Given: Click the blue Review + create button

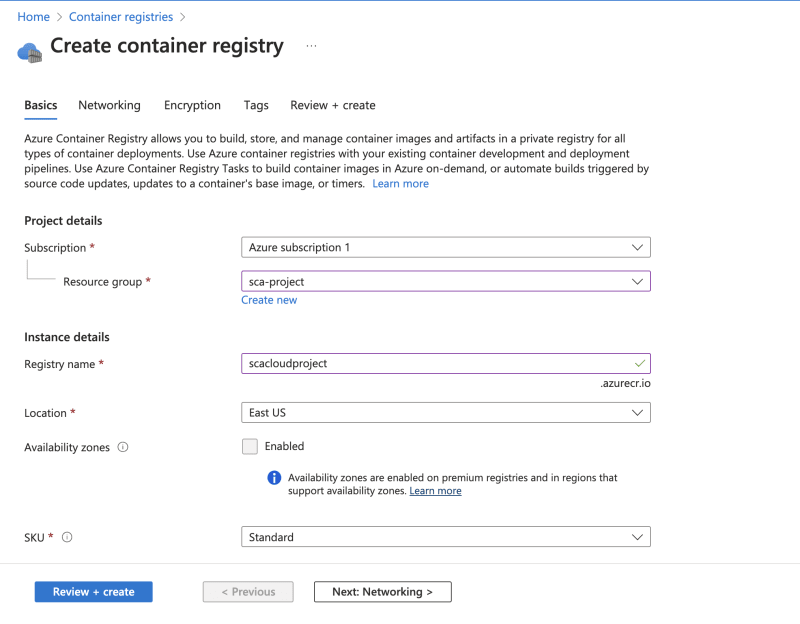Looking at the screenshot, I should point(93,592).
